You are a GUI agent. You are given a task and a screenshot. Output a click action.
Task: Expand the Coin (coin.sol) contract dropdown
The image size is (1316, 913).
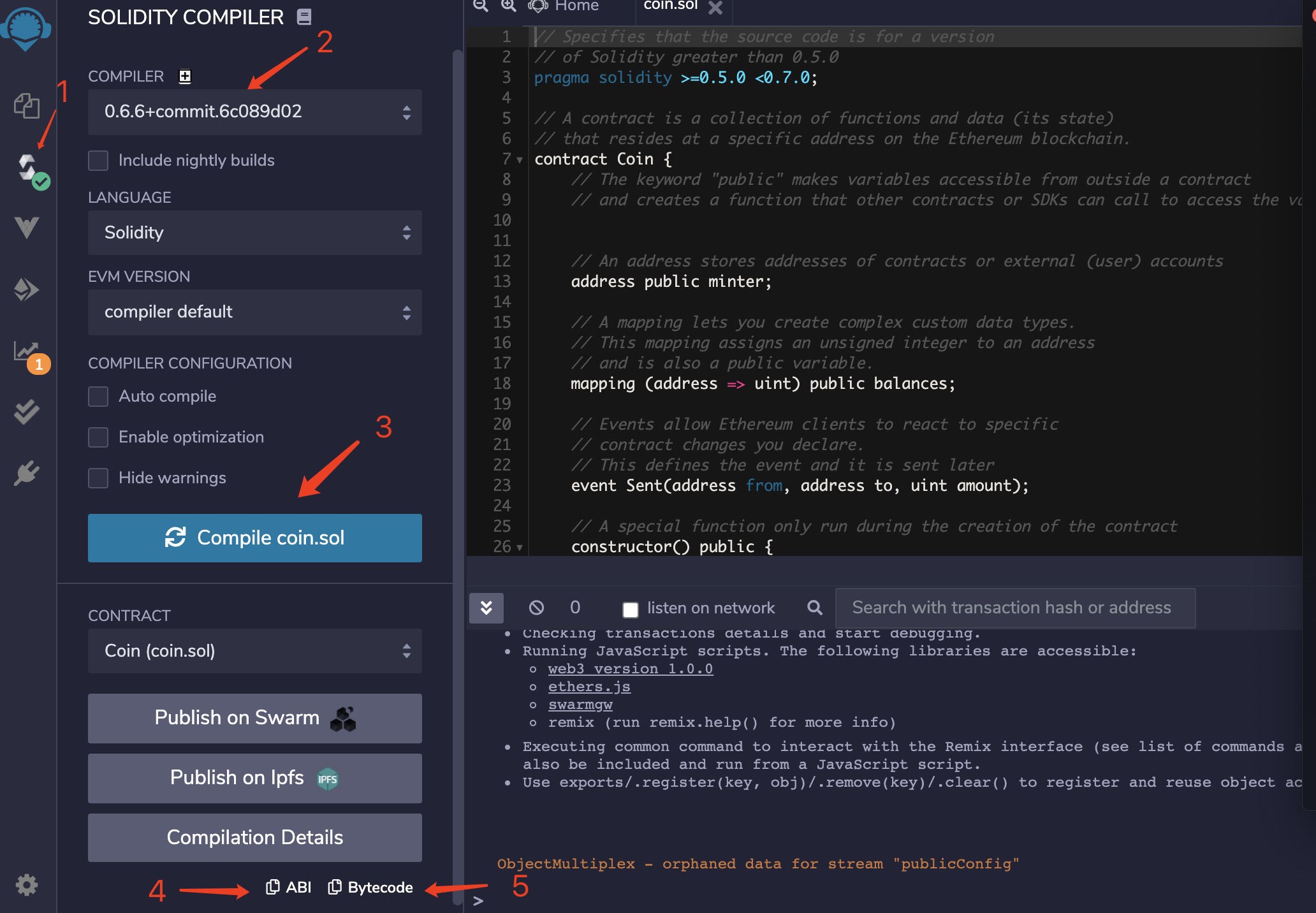[254, 651]
